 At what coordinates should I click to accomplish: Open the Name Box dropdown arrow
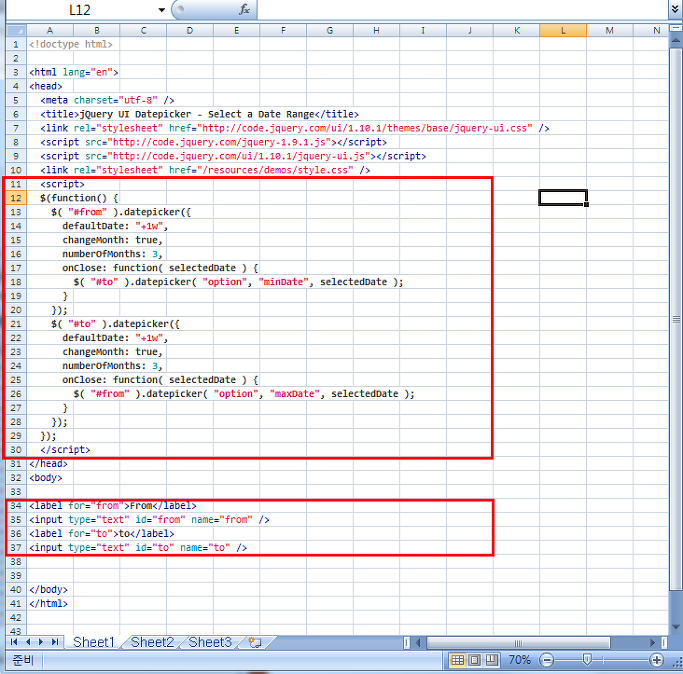pos(162,10)
